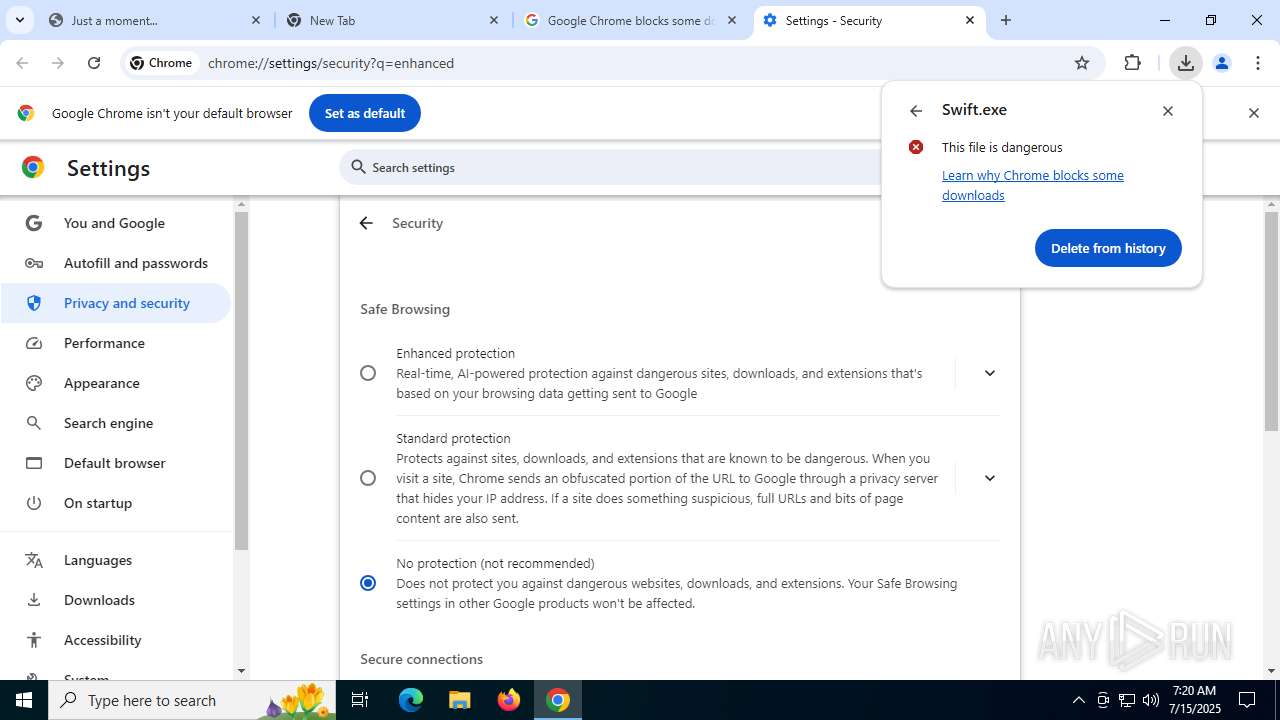1280x720 pixels.
Task: Expand Standard protection details chevron
Action: coord(989,478)
